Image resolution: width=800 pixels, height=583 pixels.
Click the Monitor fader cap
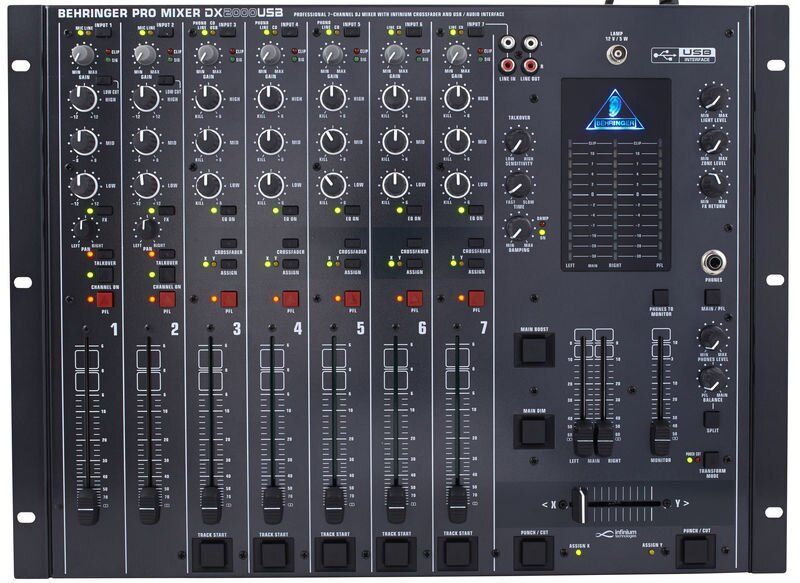pyautogui.click(x=660, y=437)
